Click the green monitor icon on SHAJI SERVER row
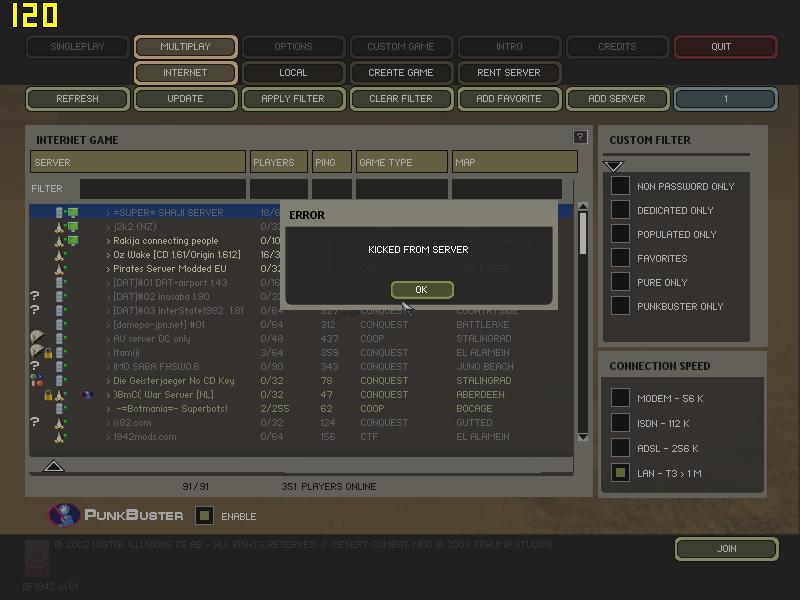Viewport: 800px width, 600px height. click(x=73, y=212)
